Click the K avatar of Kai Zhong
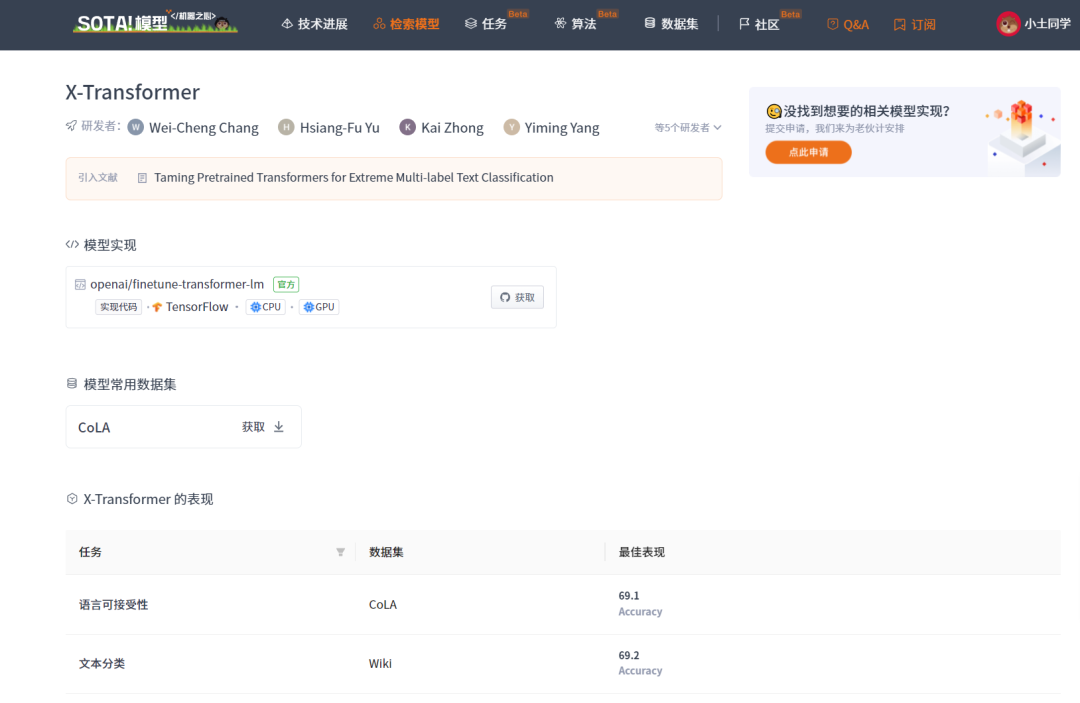Screen dimensions: 1080x703 tap(408, 127)
